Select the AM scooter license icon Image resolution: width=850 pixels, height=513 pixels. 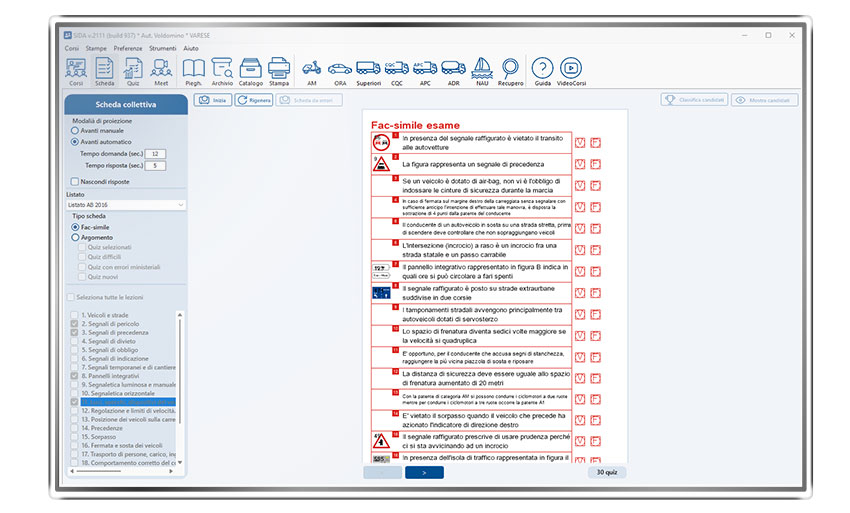(311, 70)
